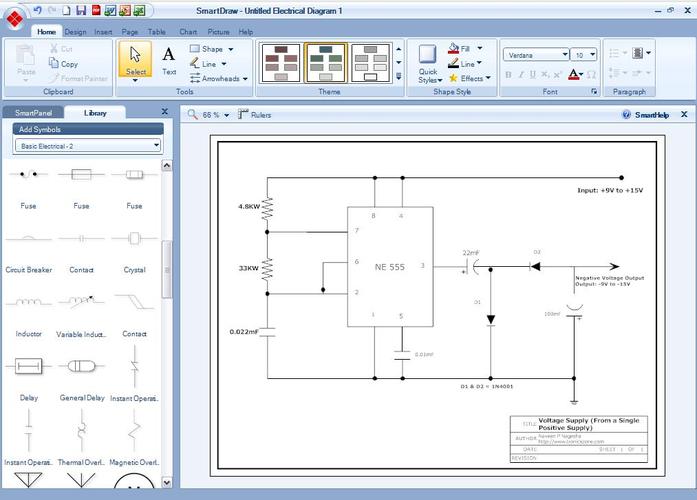Toggle Rulers display
The height and width of the screenshot is (500, 697).
pyautogui.click(x=254, y=115)
